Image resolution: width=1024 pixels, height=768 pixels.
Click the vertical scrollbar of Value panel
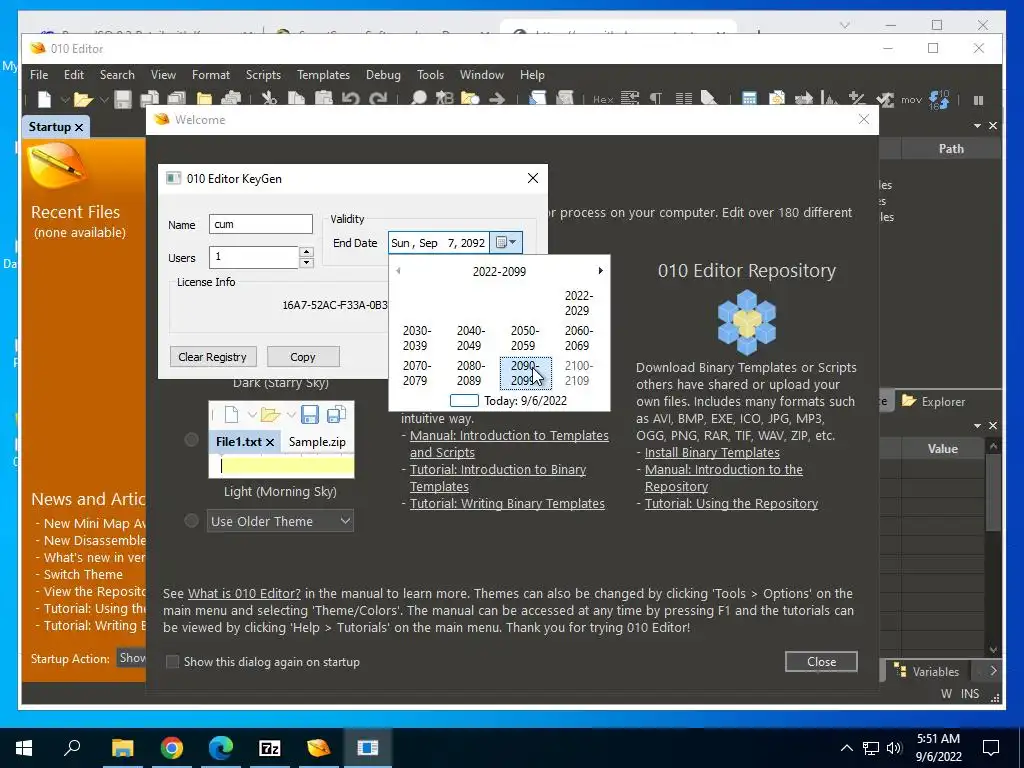[993, 547]
